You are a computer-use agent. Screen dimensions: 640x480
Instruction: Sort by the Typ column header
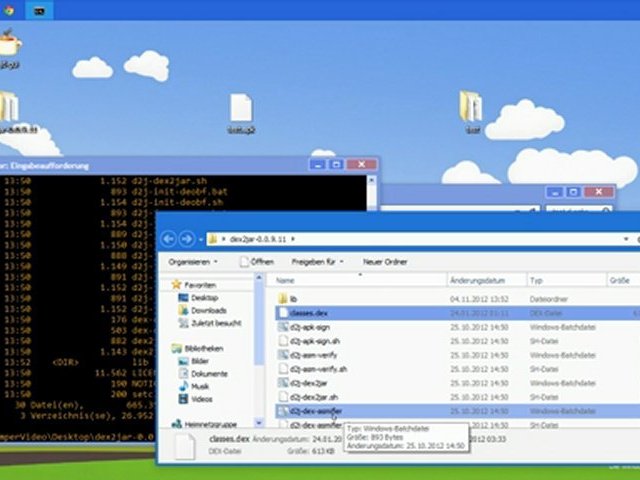(x=537, y=281)
